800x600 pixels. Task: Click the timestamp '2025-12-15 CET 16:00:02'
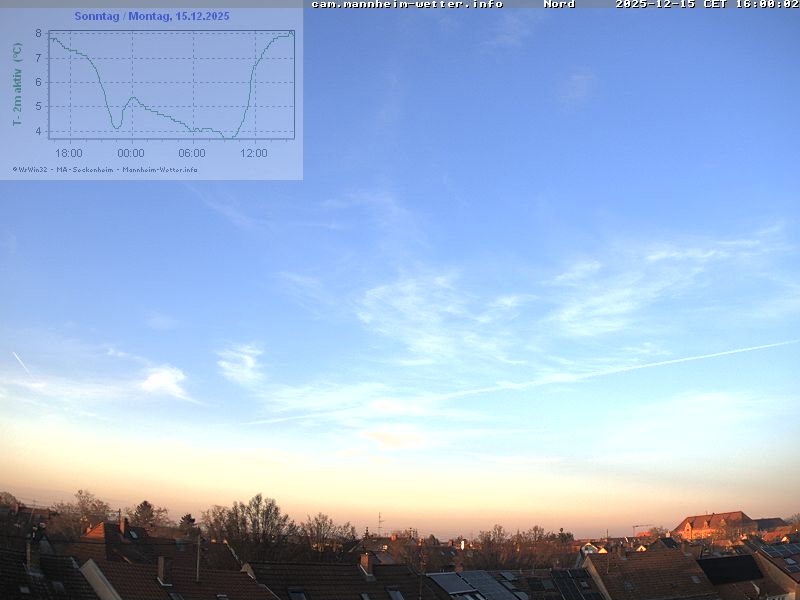[706, 4]
